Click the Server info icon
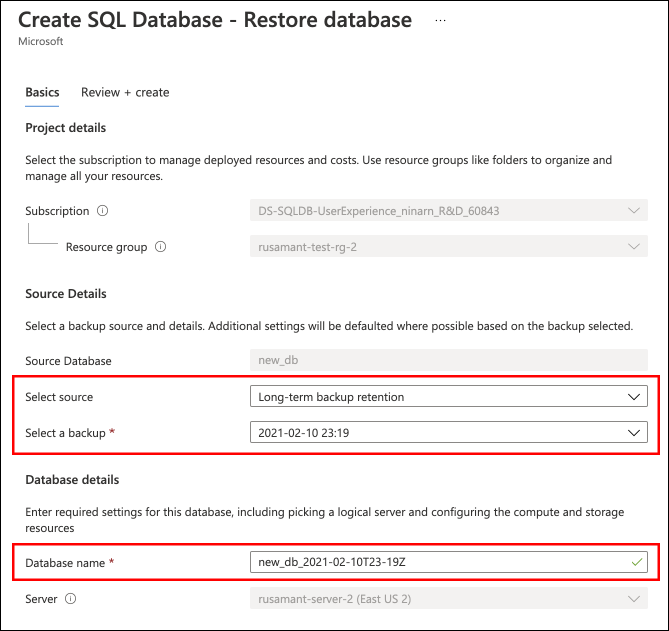Screen dimensions: 669x631 tap(71, 599)
